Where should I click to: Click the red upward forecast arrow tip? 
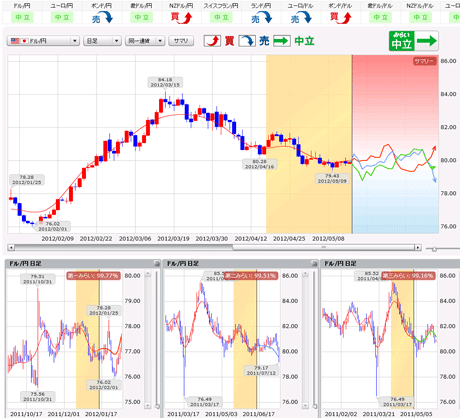434,148
